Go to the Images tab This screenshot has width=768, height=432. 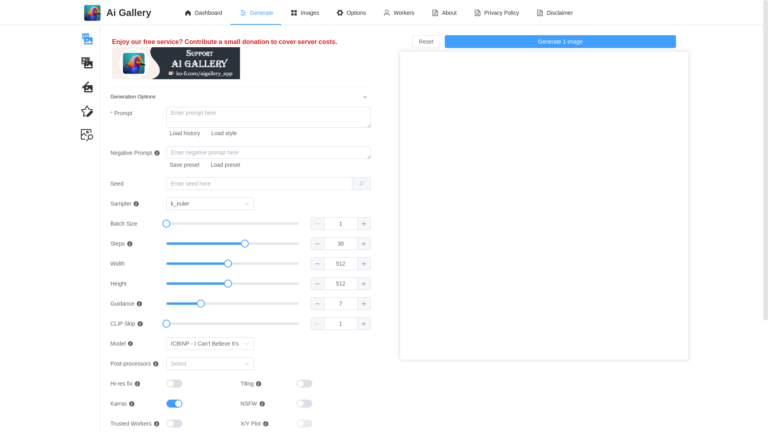click(x=305, y=13)
